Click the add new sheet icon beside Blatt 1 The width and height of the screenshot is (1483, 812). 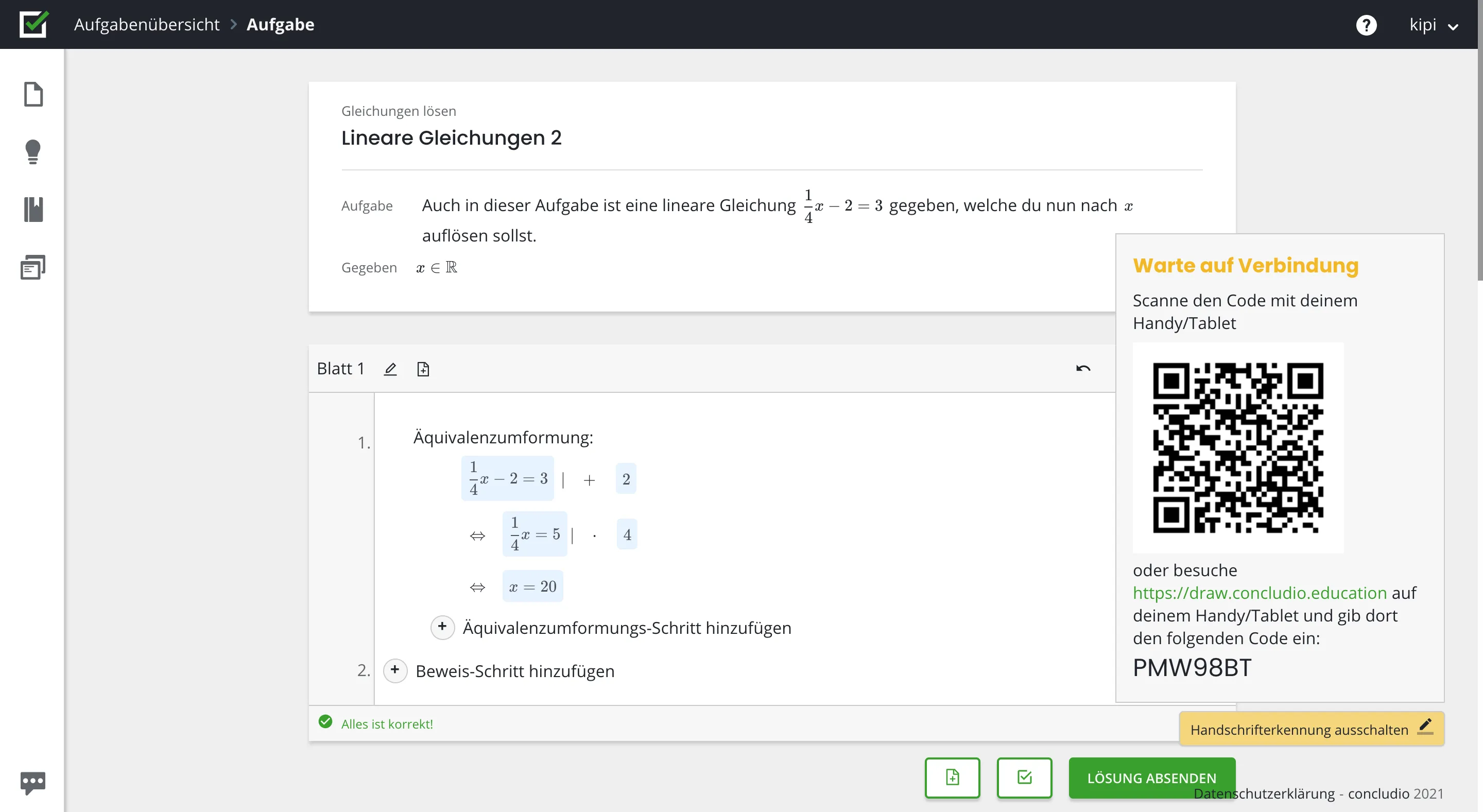click(423, 369)
